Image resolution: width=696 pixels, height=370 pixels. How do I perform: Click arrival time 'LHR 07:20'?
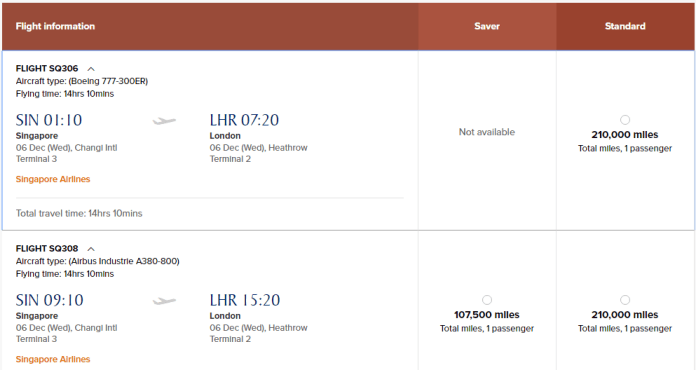244,120
